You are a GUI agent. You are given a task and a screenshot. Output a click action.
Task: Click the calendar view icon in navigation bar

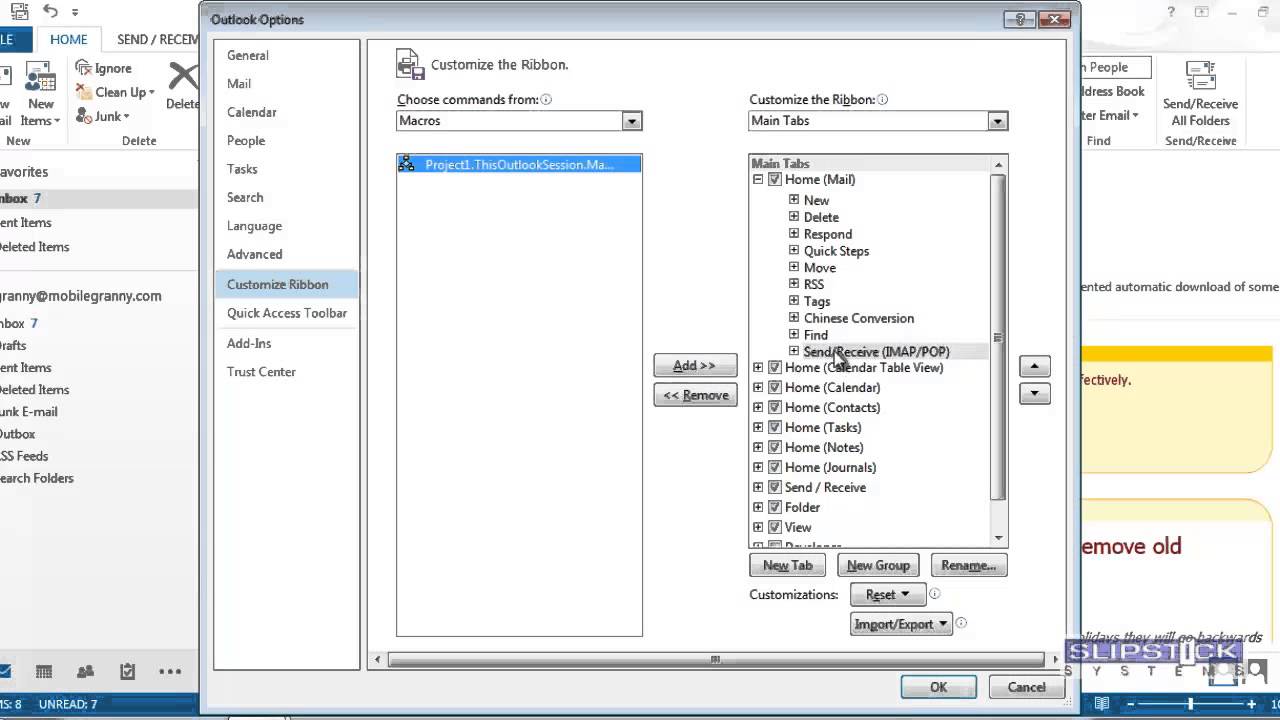[44, 672]
